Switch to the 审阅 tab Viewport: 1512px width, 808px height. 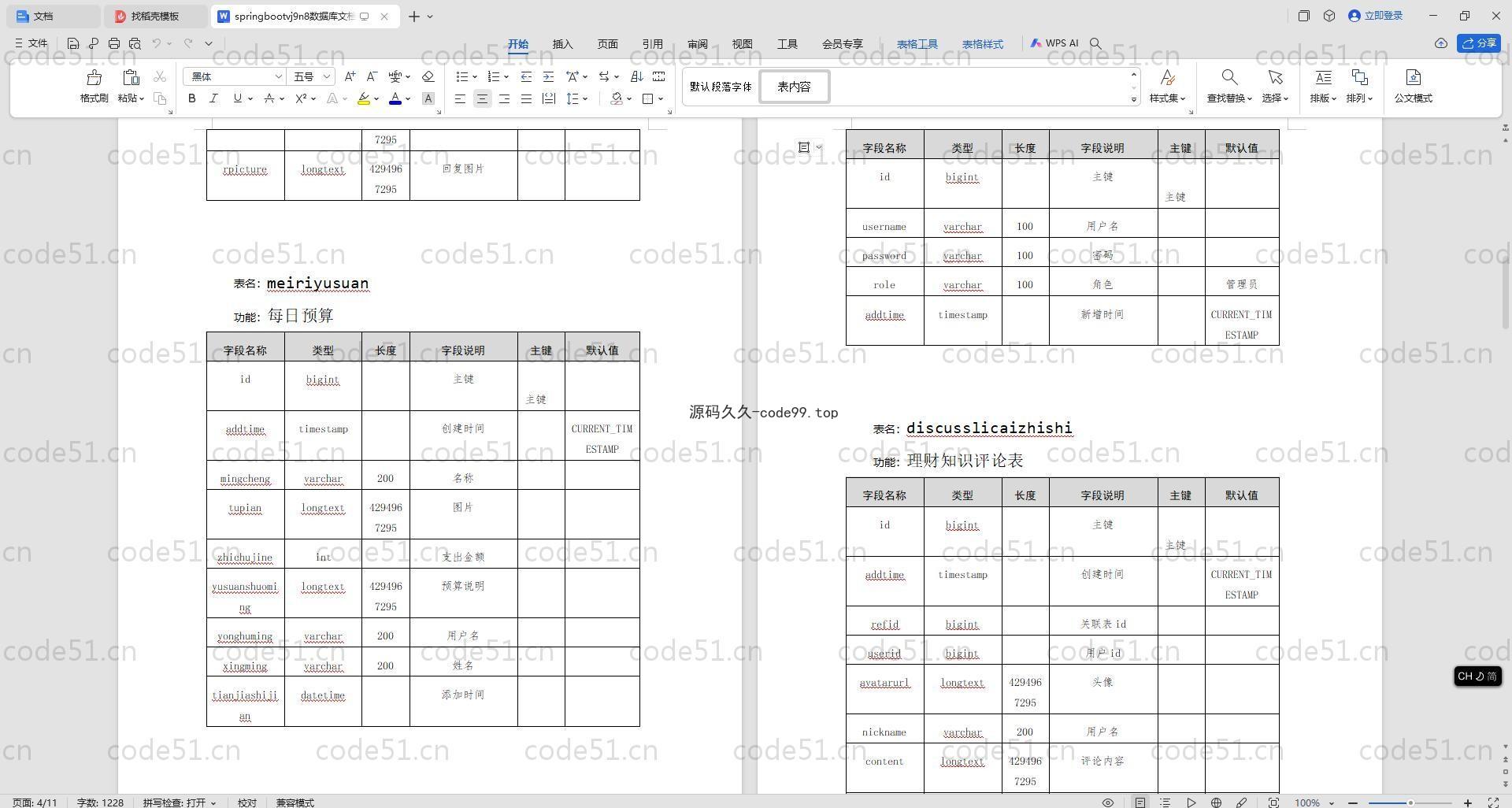(697, 44)
